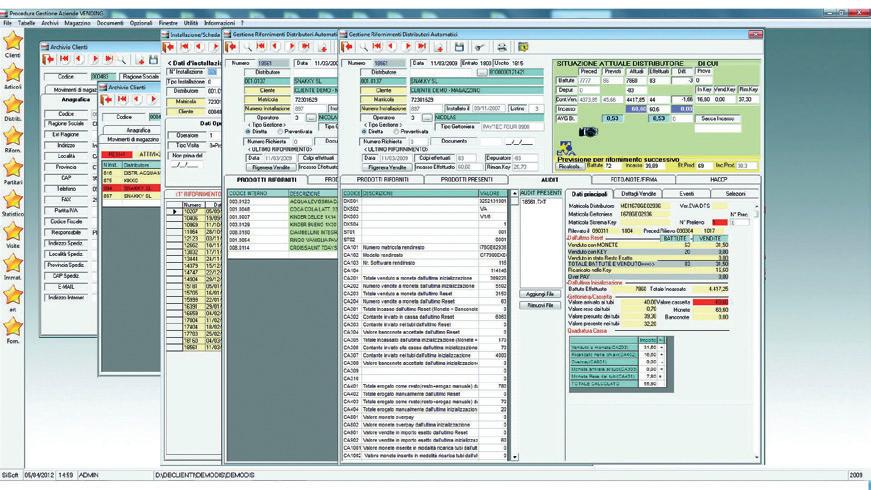871x490 pixels.
Task: Go to previous record in front Gestione Rifornimenti toolbar
Action: coord(392,47)
